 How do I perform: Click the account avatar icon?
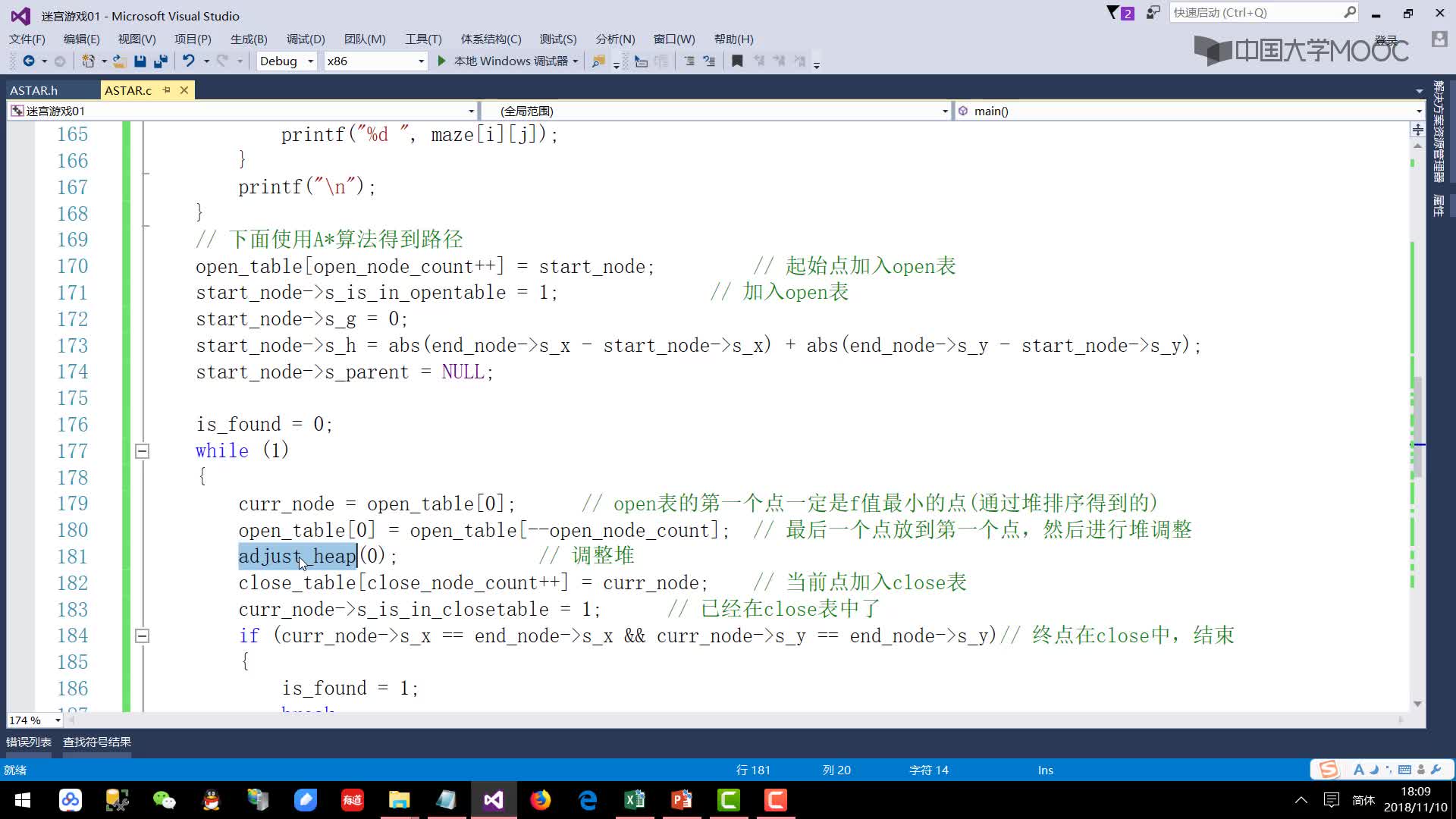[1439, 39]
